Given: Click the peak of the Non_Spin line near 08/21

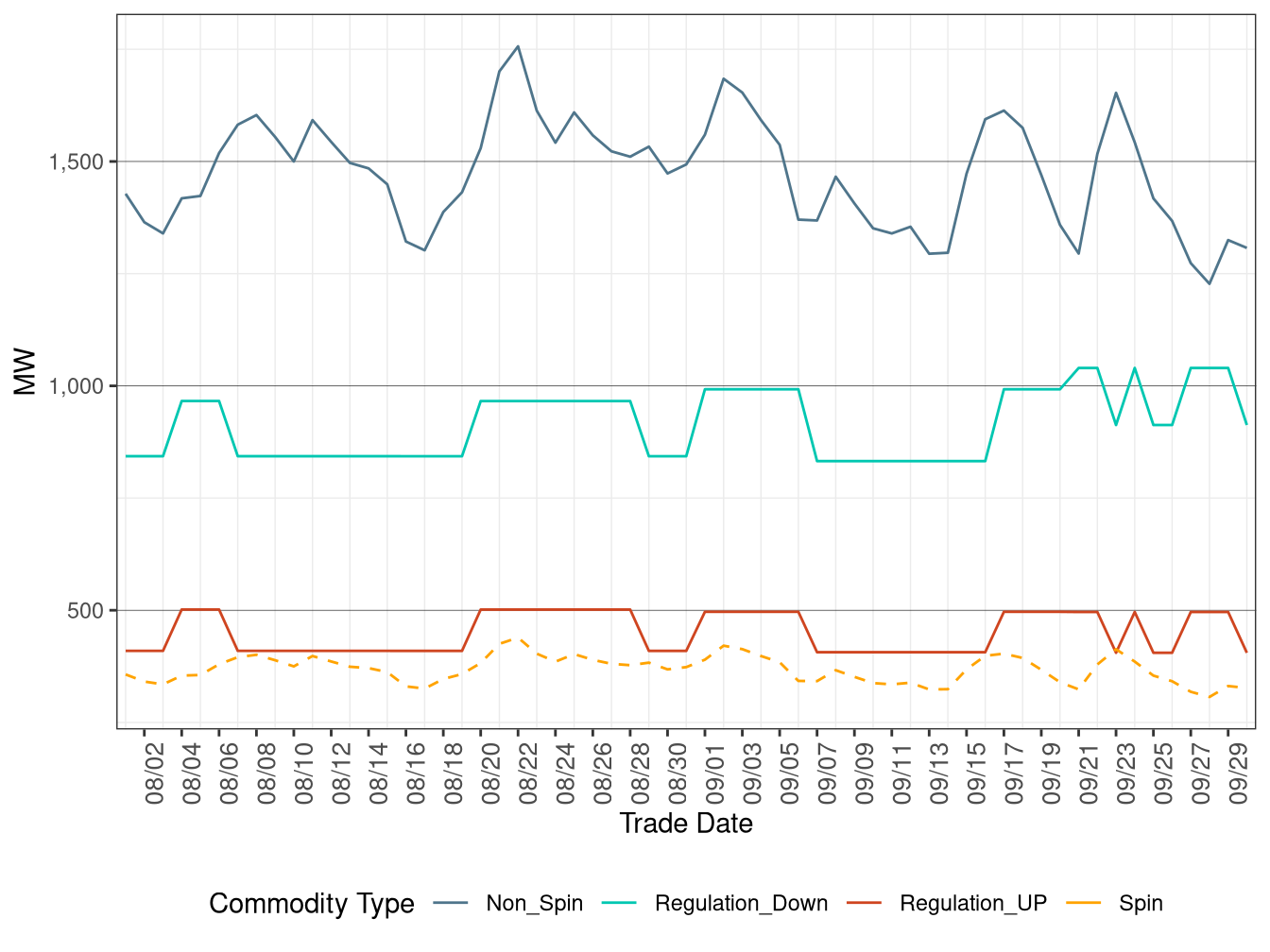Looking at the screenshot, I should [x=518, y=45].
